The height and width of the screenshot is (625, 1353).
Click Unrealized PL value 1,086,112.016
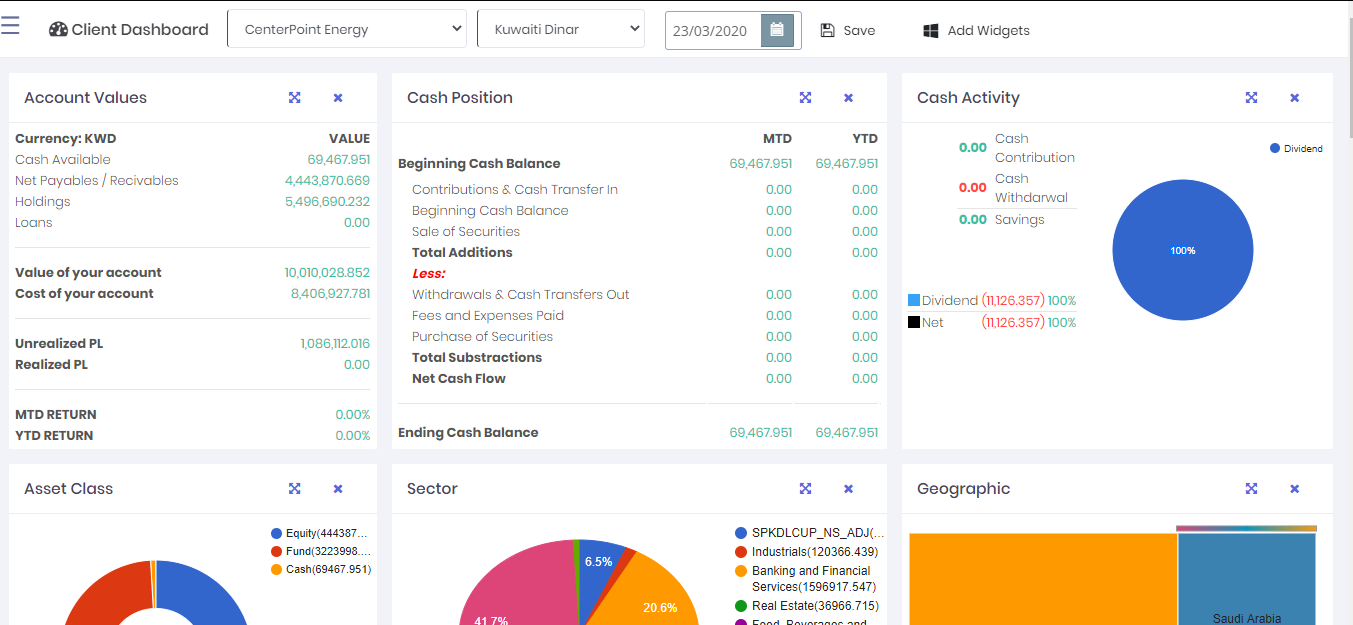tap(335, 344)
